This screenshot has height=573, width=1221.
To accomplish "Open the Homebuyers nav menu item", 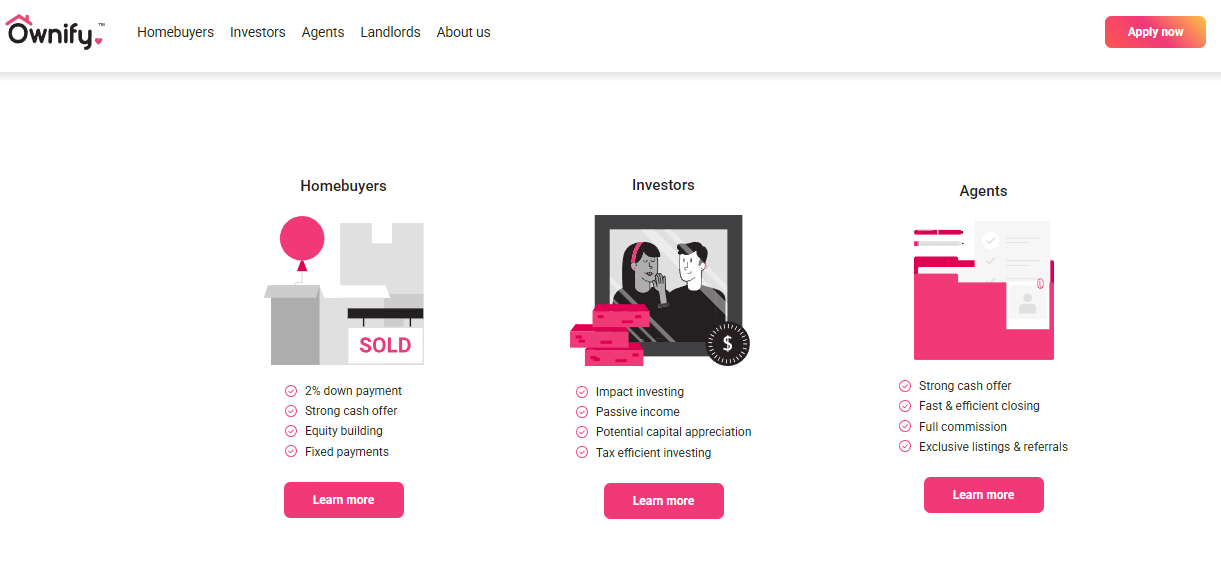I will (x=175, y=32).
